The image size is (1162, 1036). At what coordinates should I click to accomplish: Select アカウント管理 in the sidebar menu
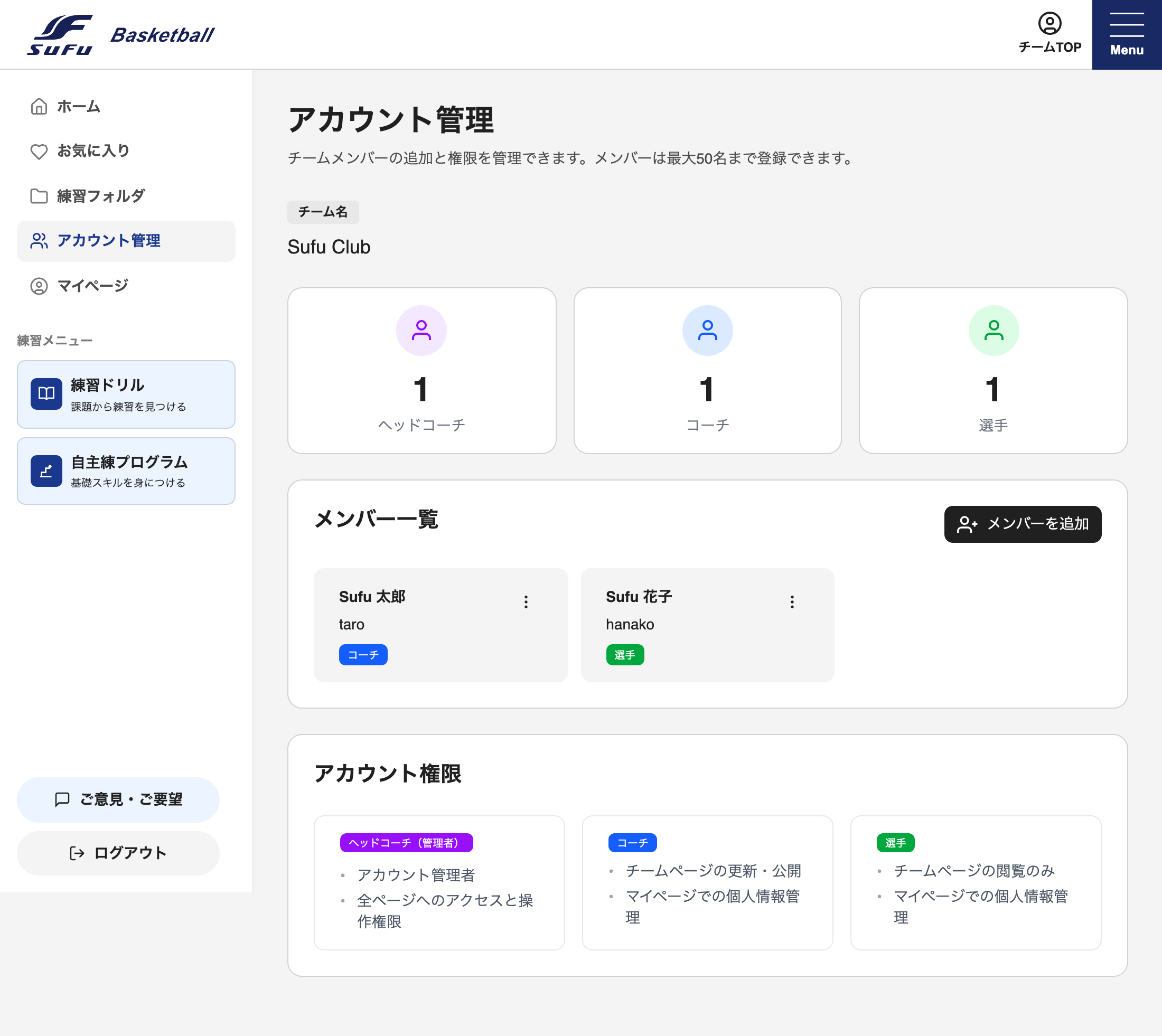point(108,241)
